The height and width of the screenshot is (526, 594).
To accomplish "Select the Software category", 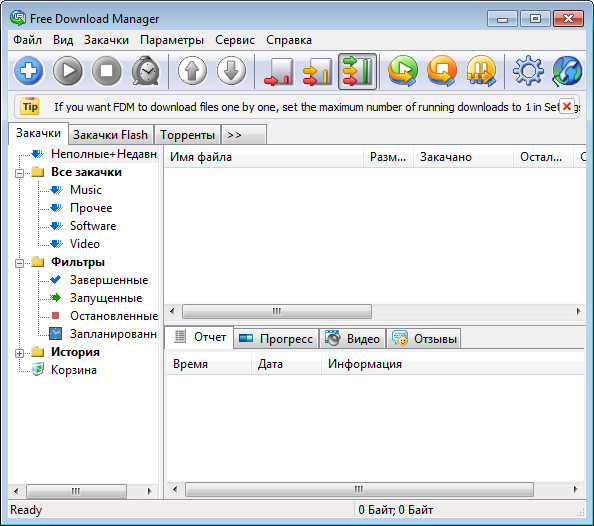I will click(93, 226).
